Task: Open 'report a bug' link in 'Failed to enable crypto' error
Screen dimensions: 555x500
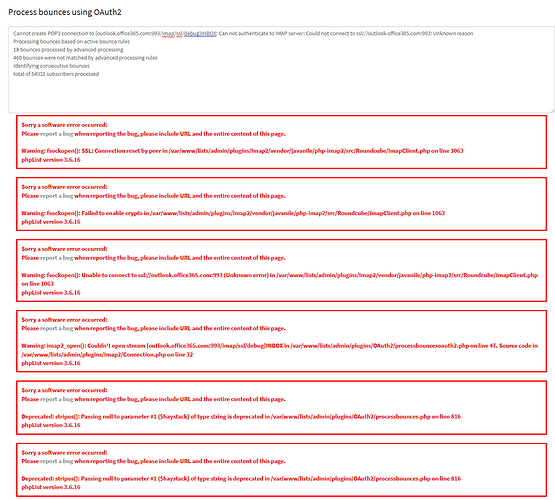Action: (57, 196)
